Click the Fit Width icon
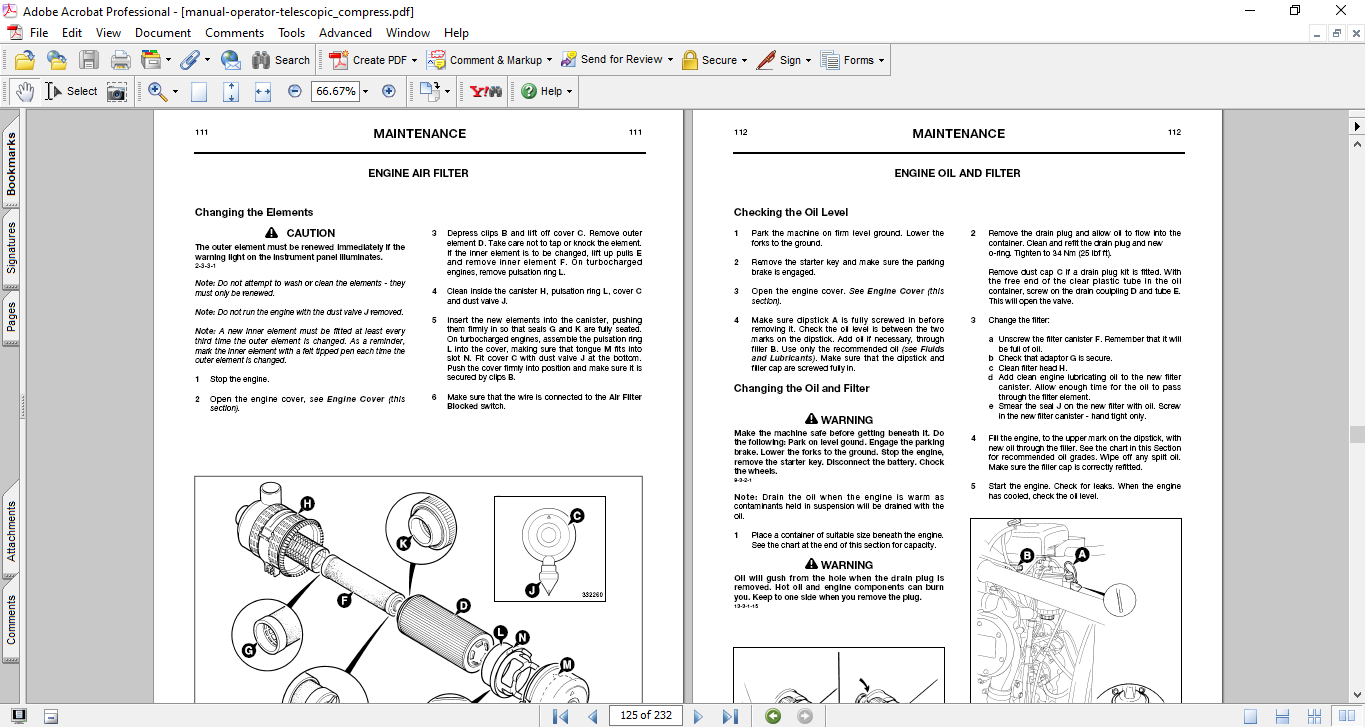This screenshot has width=1365, height=727. (x=263, y=91)
